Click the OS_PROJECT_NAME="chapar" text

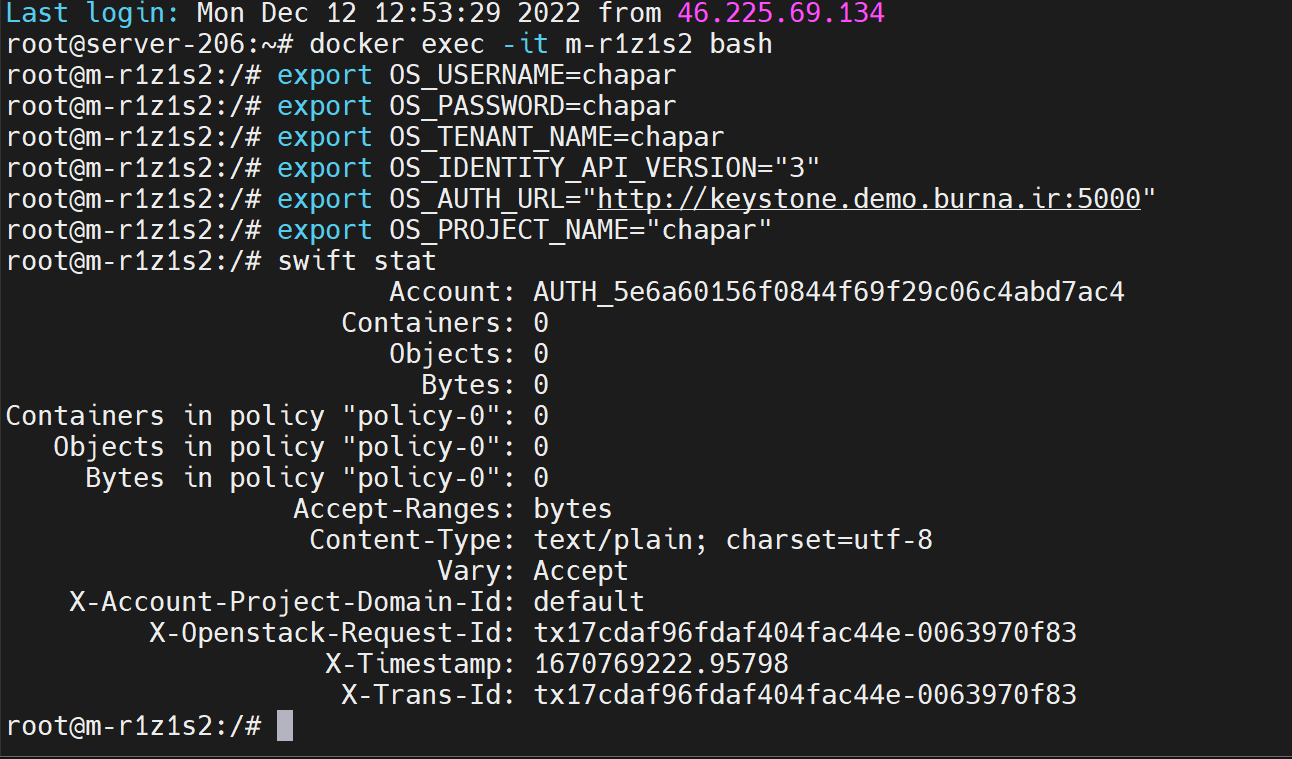(580, 230)
